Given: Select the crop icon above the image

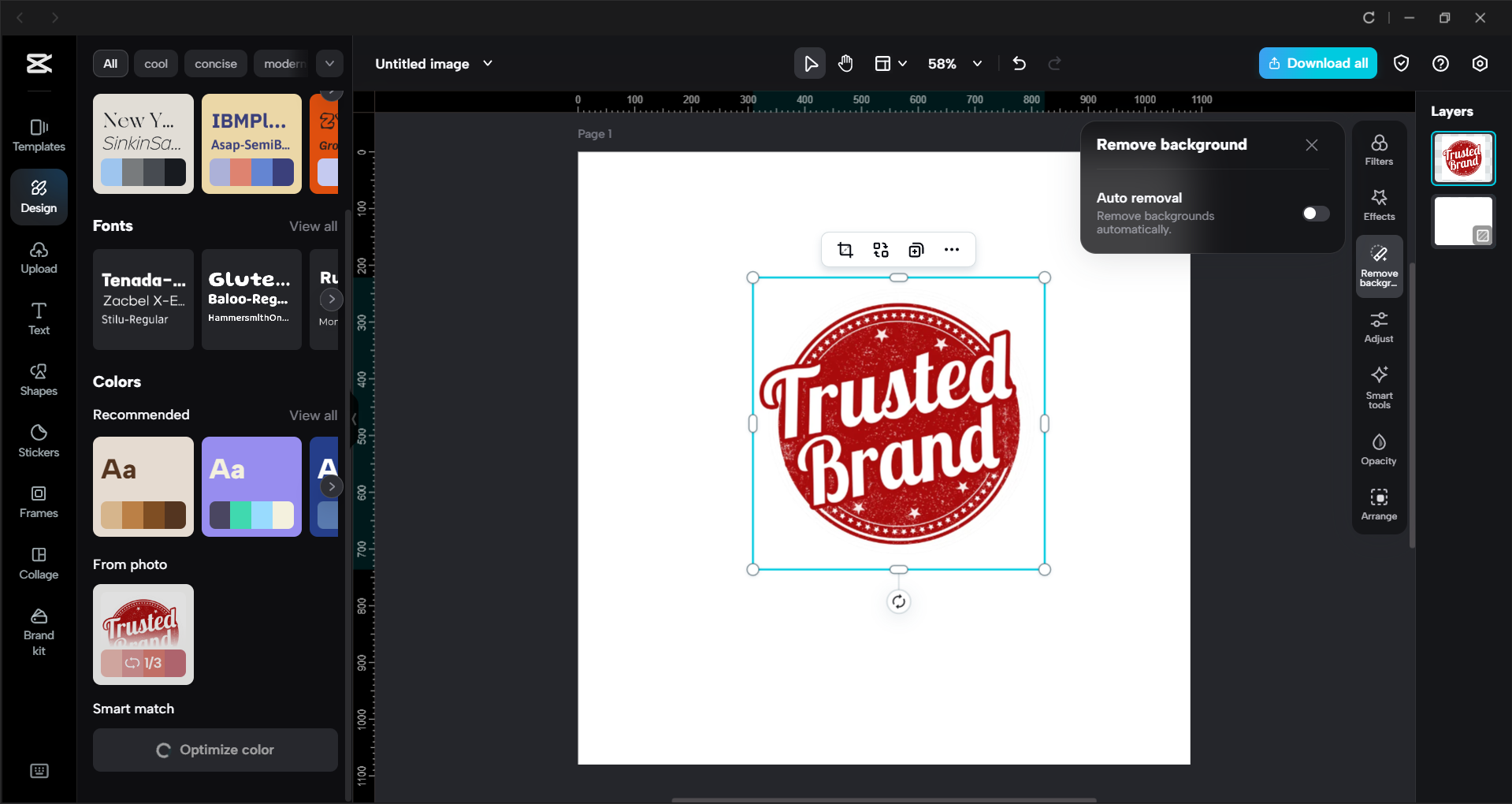Looking at the screenshot, I should tap(845, 249).
